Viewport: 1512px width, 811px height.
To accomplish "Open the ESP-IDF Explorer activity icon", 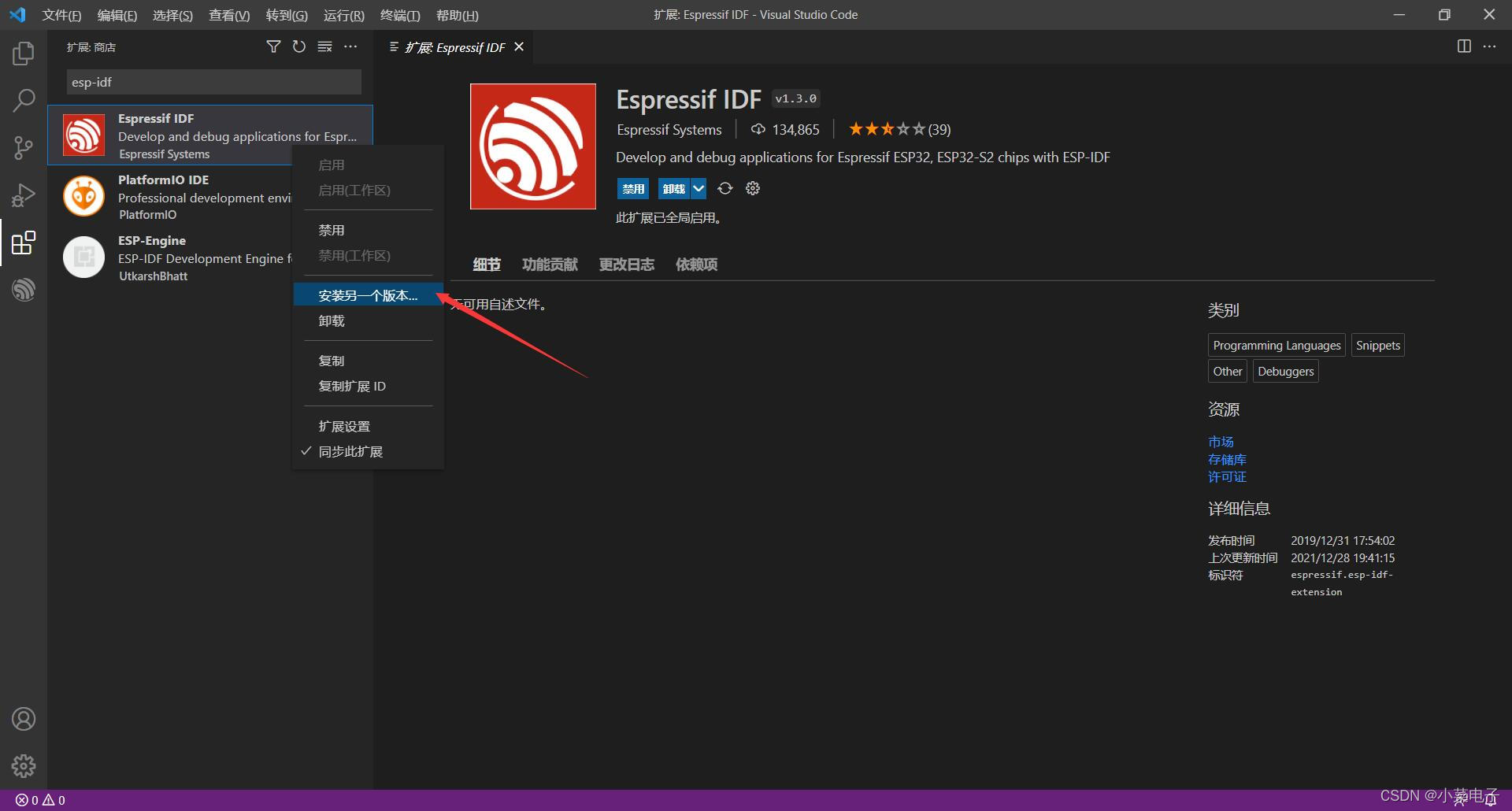I will (24, 290).
